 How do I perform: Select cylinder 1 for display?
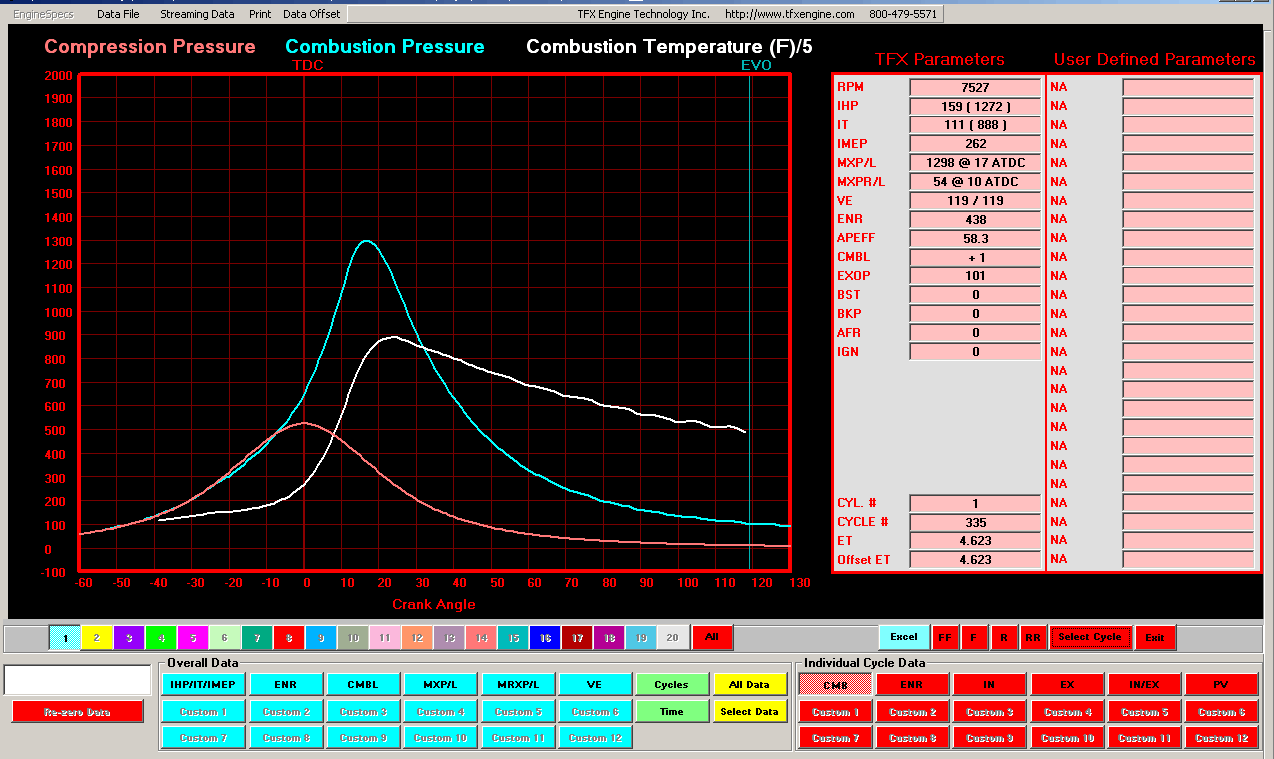pyautogui.click(x=63, y=637)
